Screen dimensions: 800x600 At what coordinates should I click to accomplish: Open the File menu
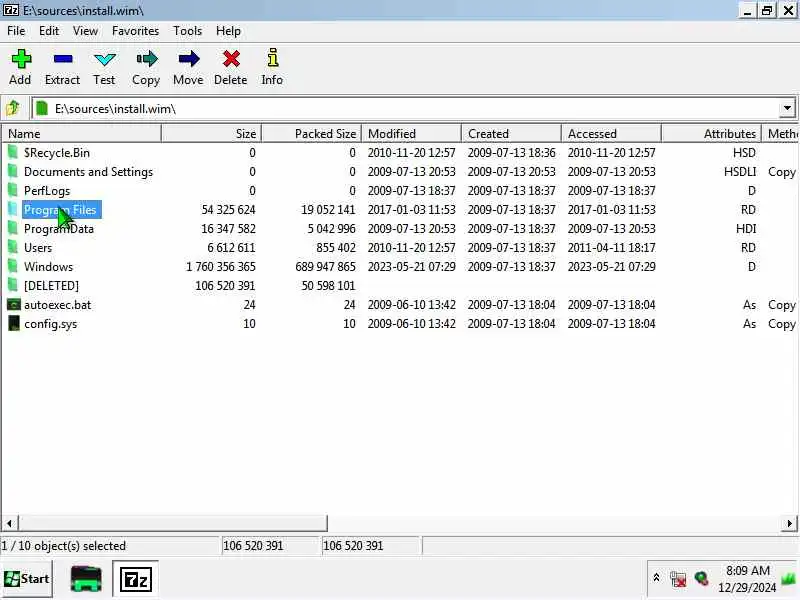point(16,31)
